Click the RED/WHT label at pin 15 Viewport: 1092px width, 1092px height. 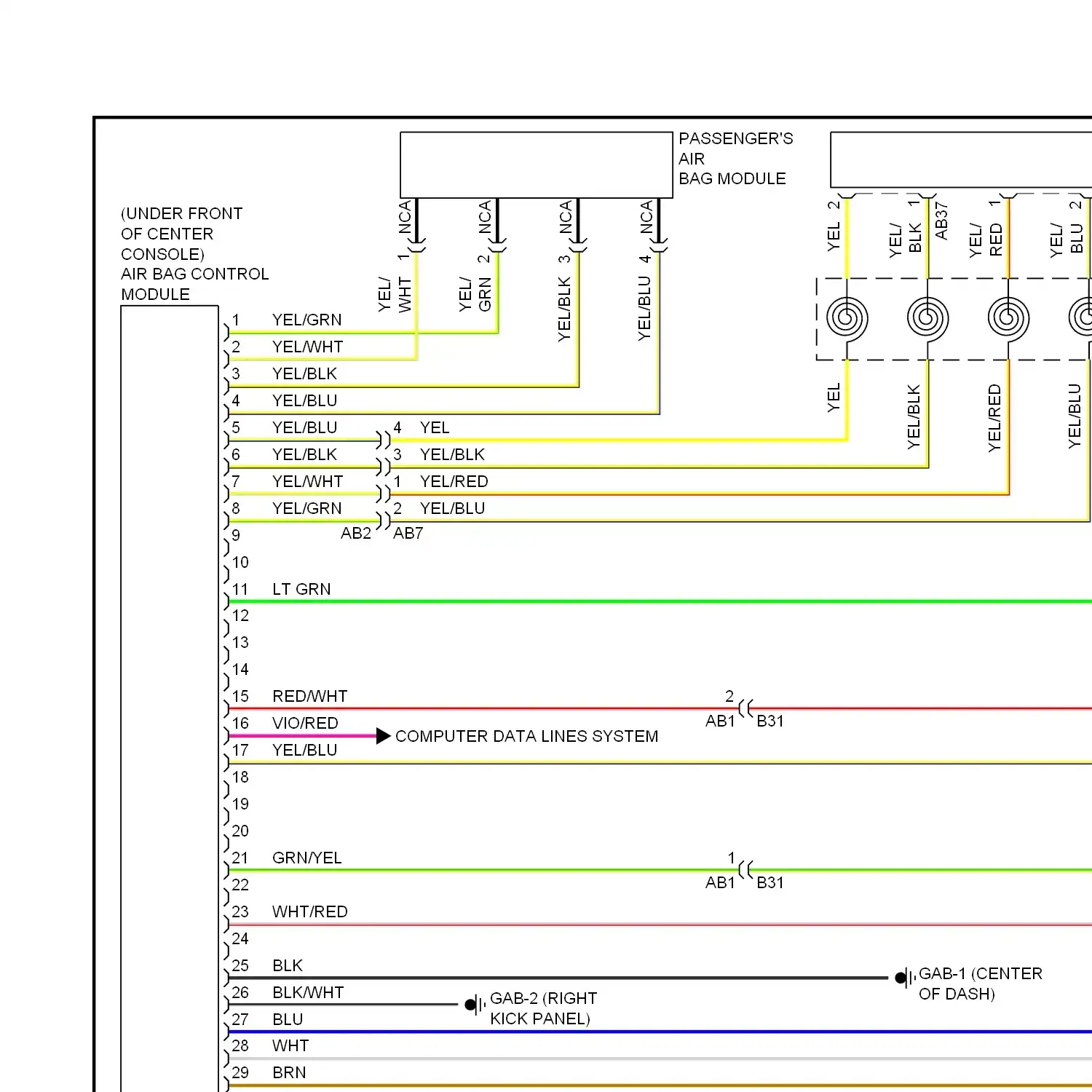pyautogui.click(x=309, y=696)
